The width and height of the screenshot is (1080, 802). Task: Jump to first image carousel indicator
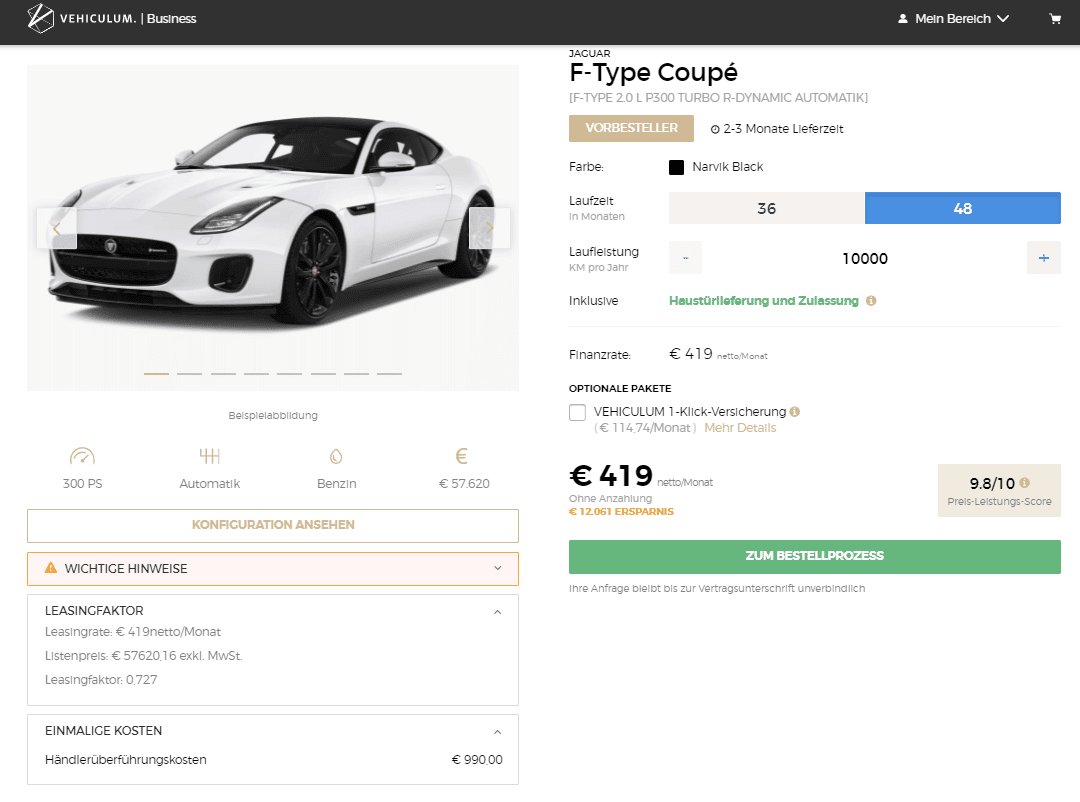click(x=156, y=373)
